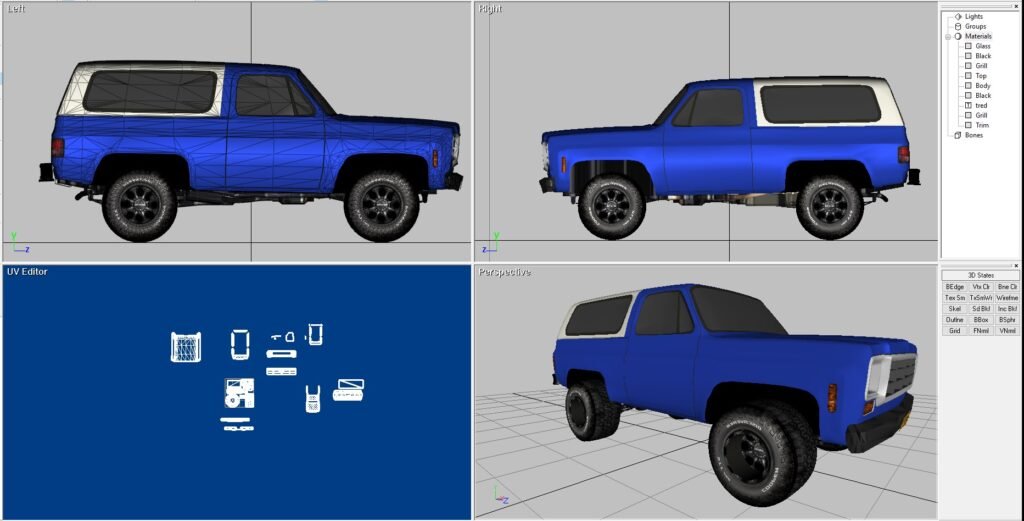
Task: Click the Glass material icon
Action: tap(968, 46)
